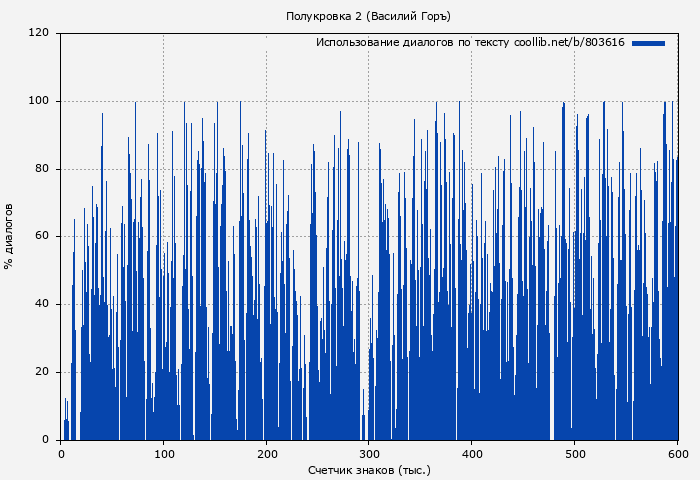The image size is (700, 480).
Task: Select the 500 tick on the horizontal axis
Action: [575, 454]
